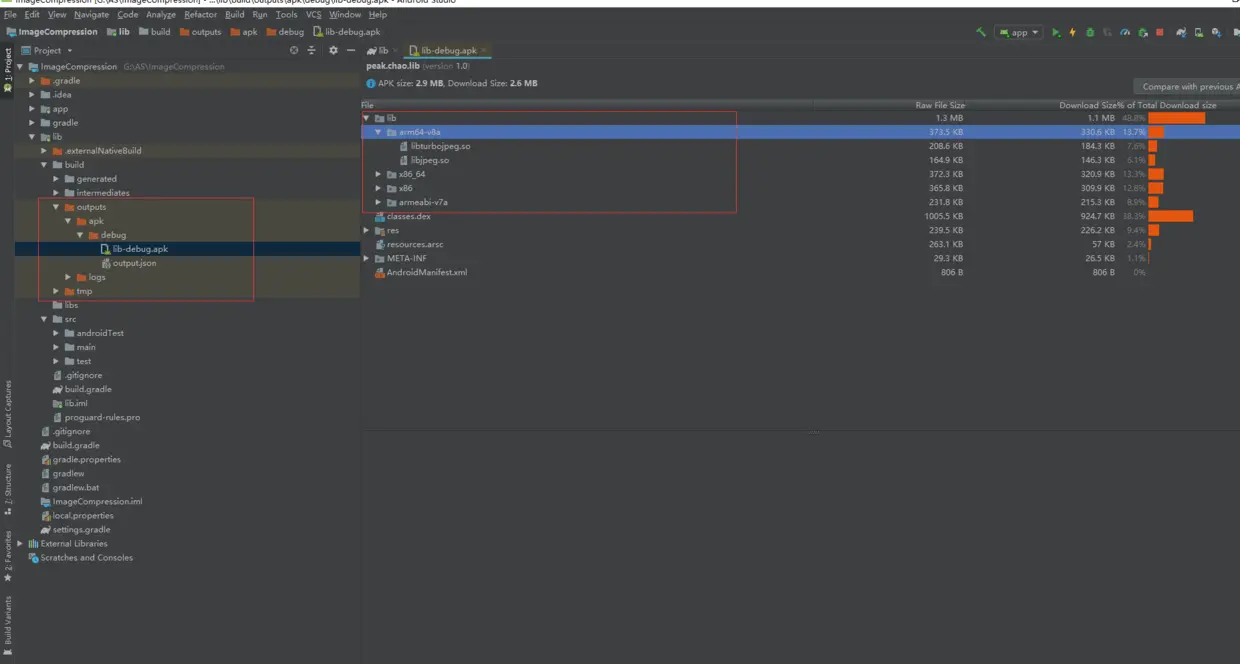Hide the Project panel with minus icon
This screenshot has height=664, width=1240.
tap(350, 50)
